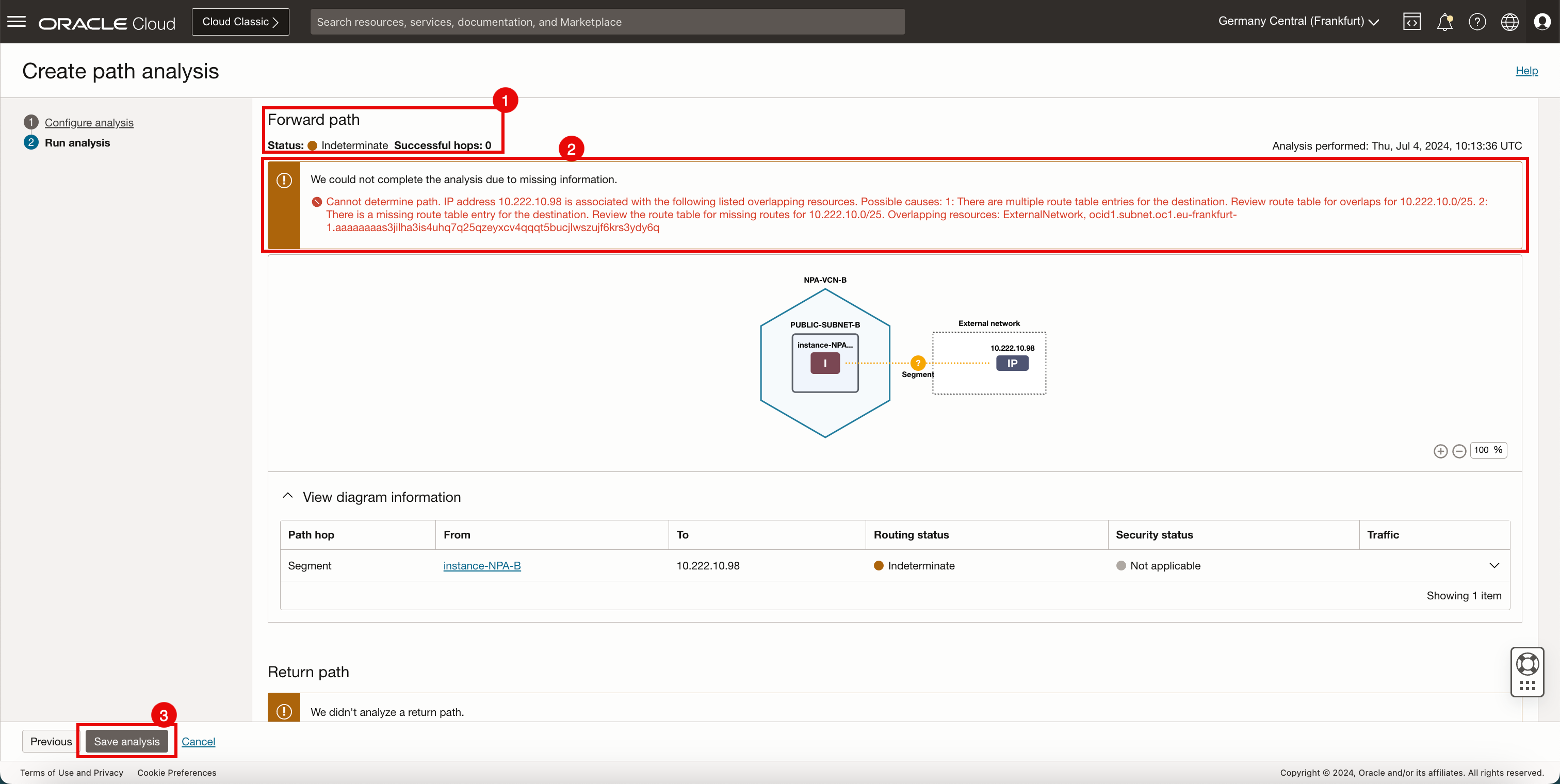Screen dimensions: 1560x784
Task: Go to Configure analysis step
Action: pos(89,122)
